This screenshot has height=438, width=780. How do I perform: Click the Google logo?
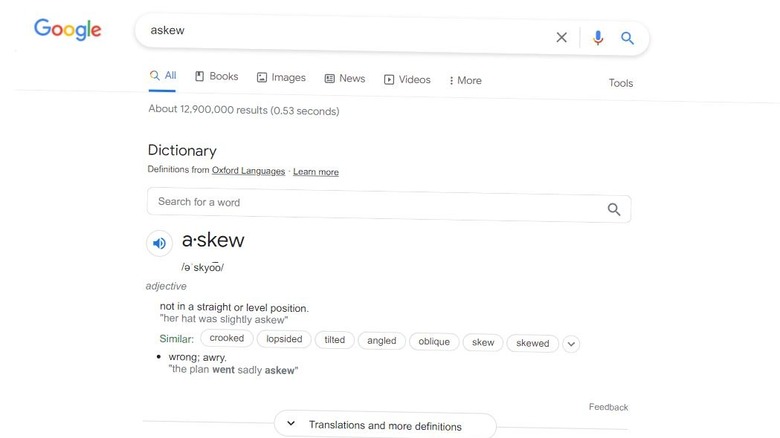pyautogui.click(x=68, y=29)
